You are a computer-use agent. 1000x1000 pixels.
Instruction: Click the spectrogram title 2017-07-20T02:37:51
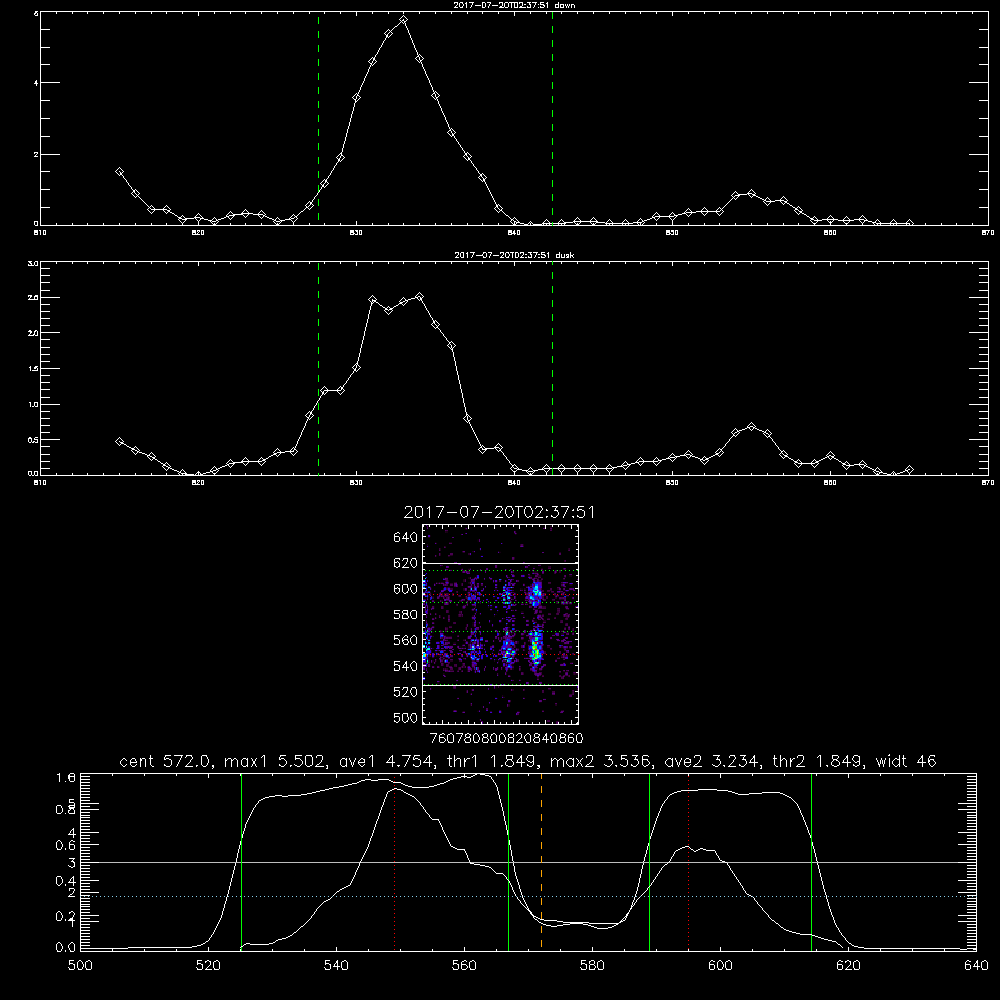(x=499, y=512)
